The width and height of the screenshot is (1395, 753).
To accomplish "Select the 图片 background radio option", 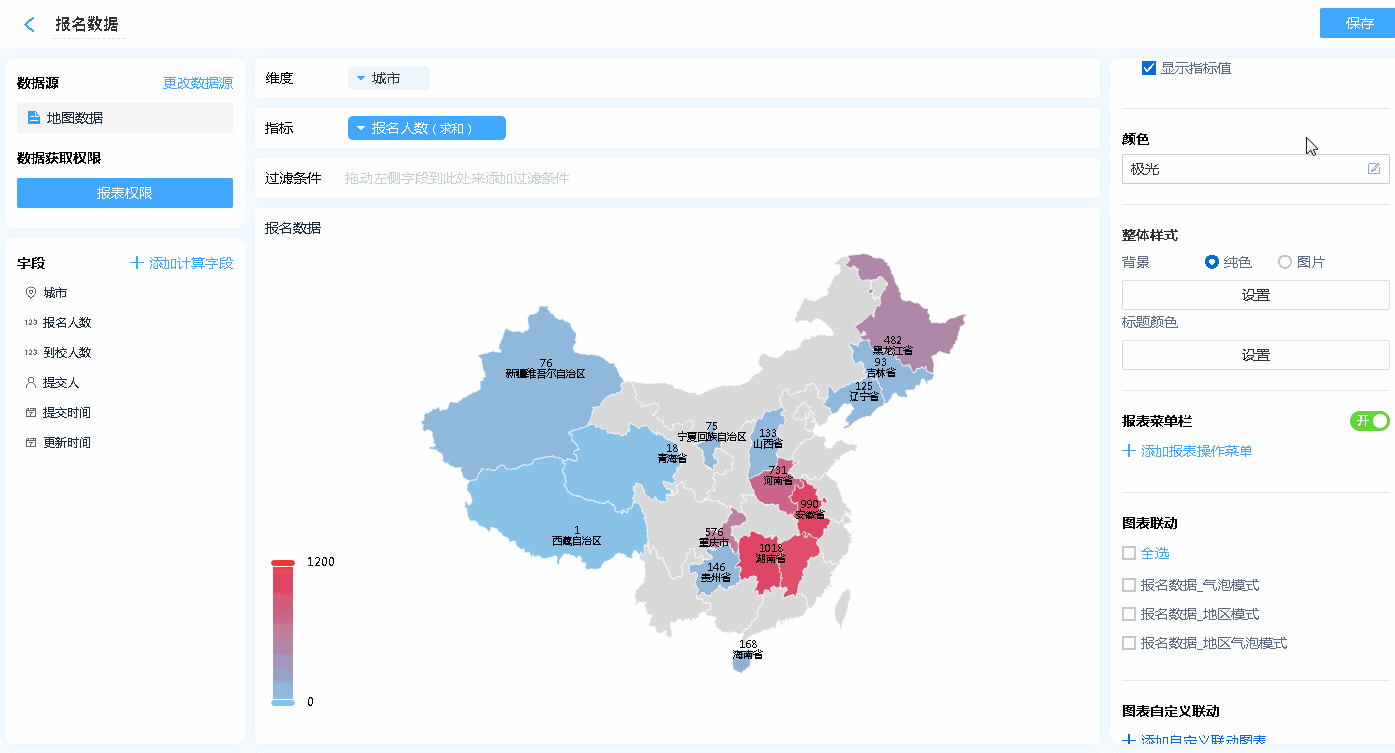I will click(1285, 262).
